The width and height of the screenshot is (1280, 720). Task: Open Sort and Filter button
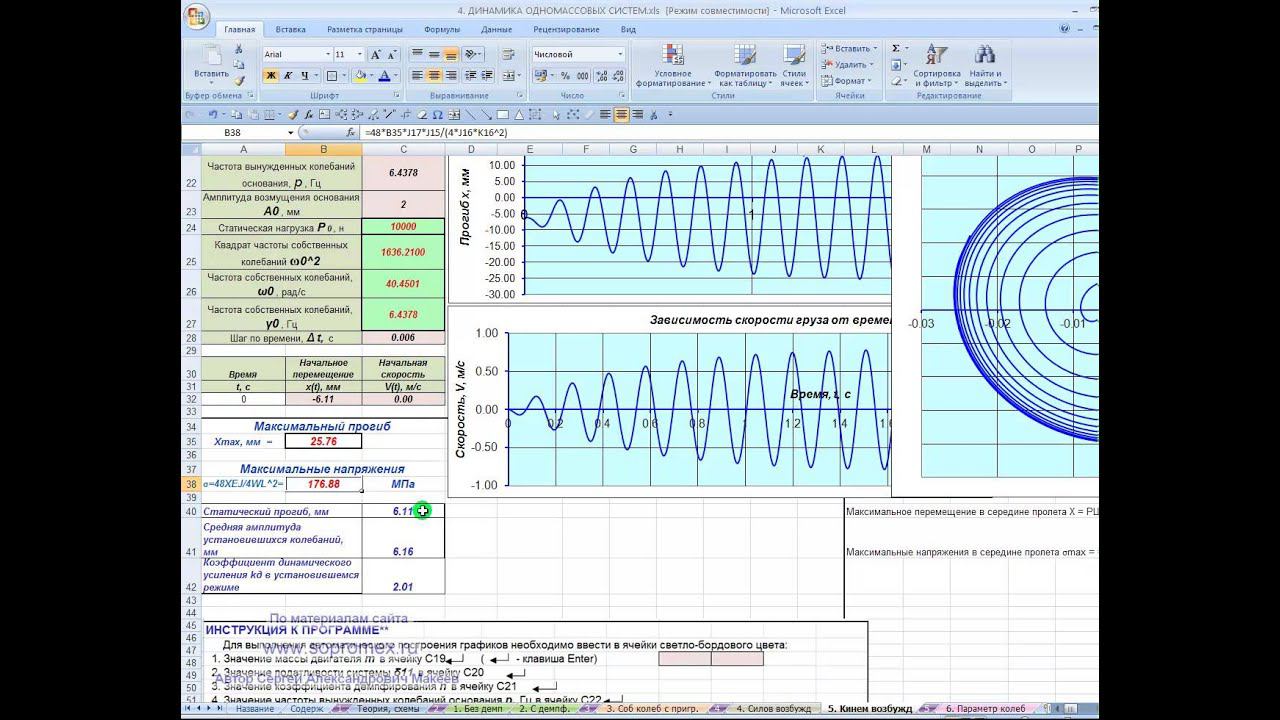(x=937, y=66)
